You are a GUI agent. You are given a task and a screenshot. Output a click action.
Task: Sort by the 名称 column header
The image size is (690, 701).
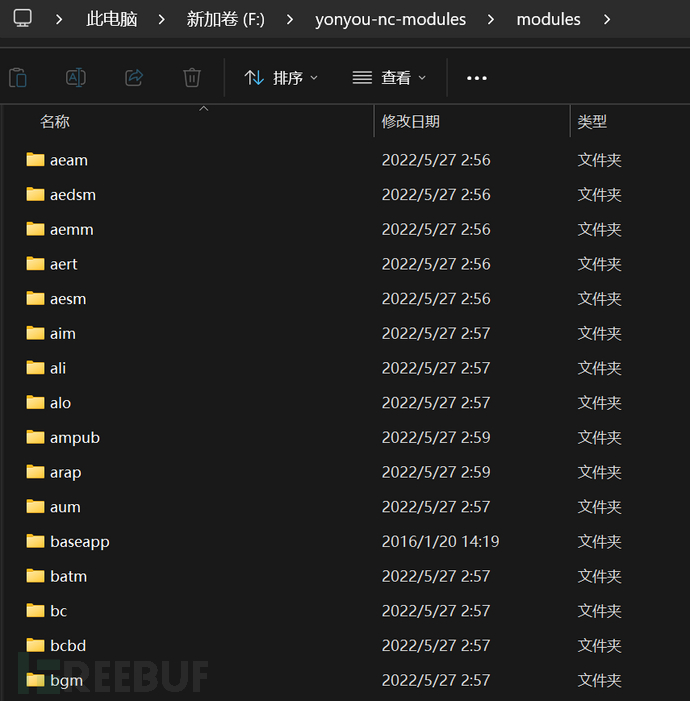[55, 122]
